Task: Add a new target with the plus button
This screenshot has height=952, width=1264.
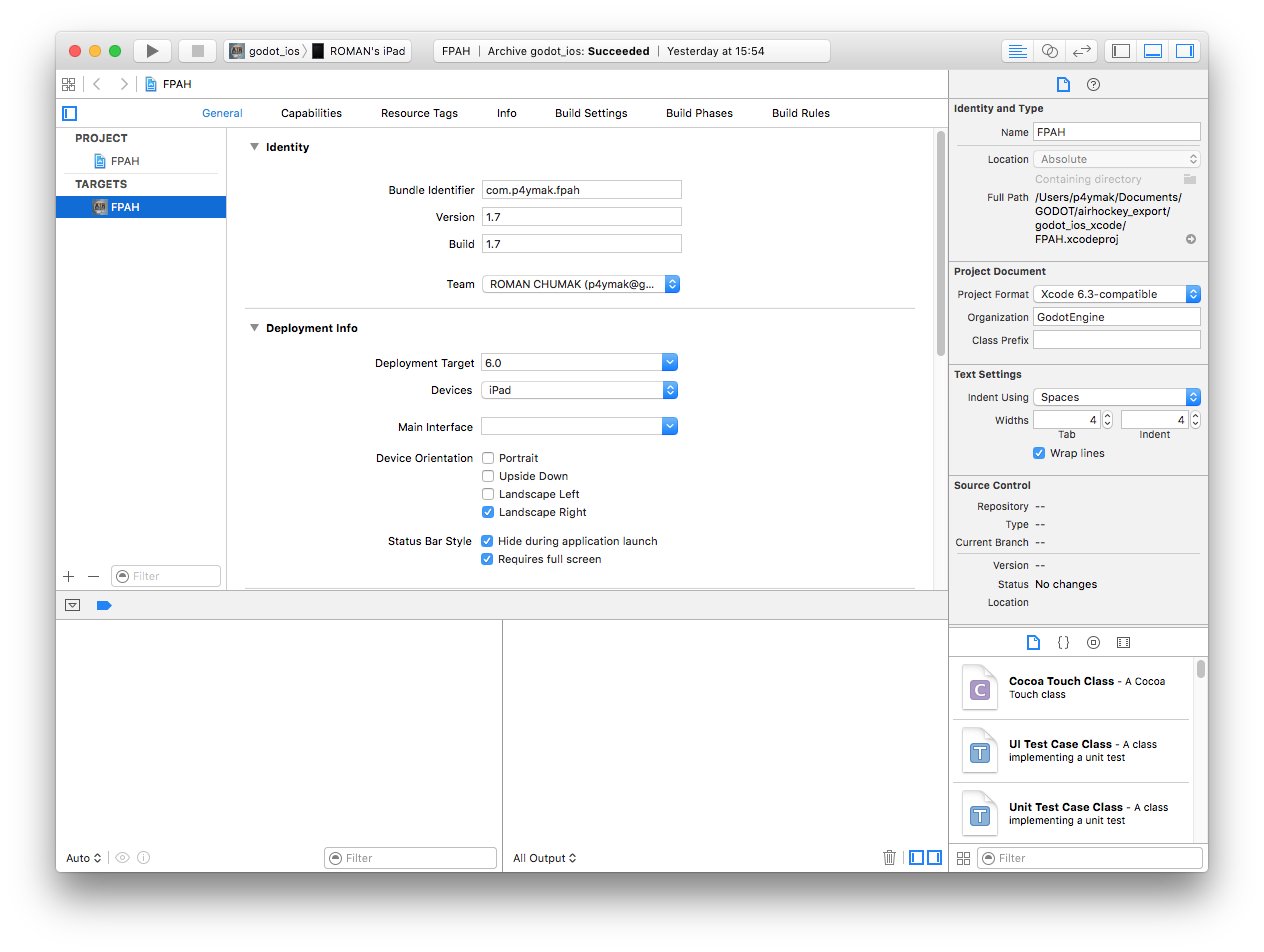Action: 69,576
